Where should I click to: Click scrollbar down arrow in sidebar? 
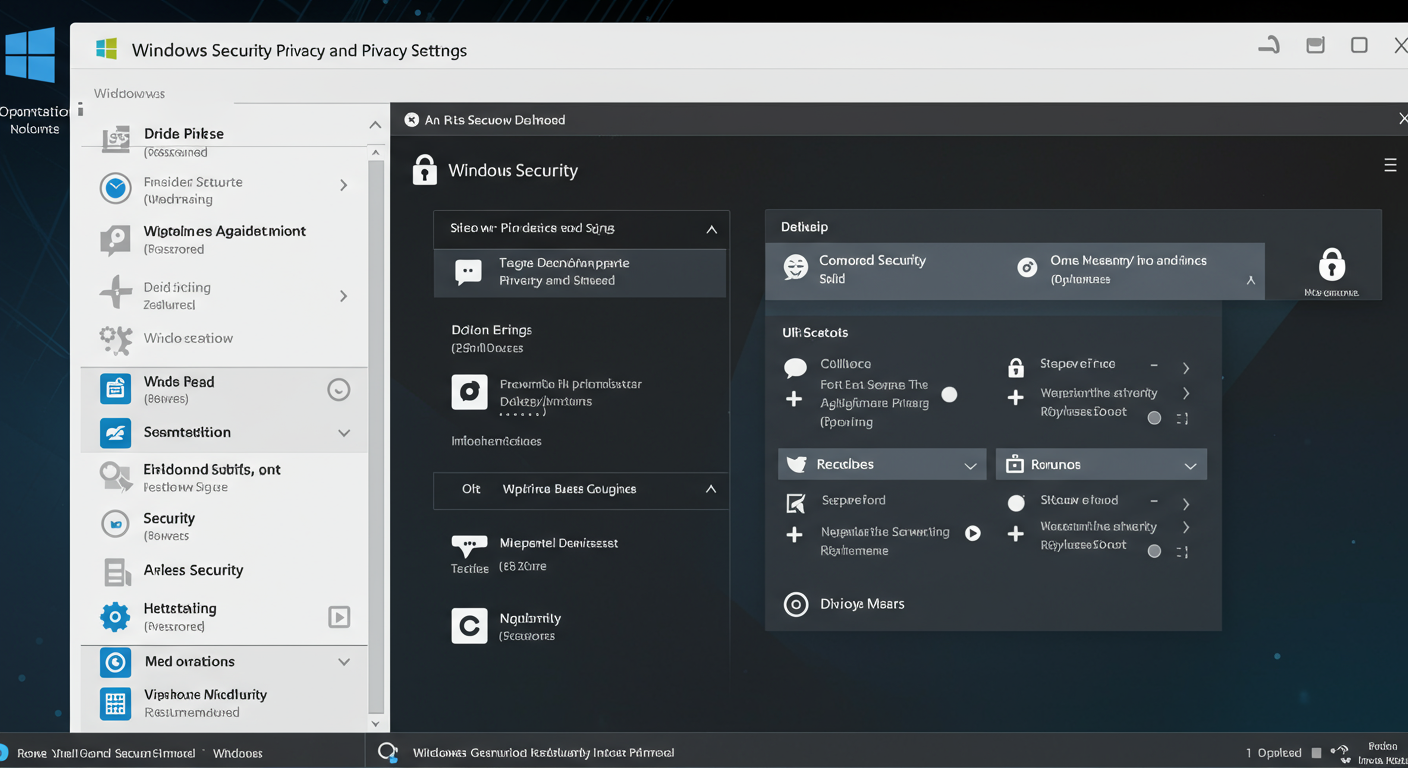click(x=376, y=723)
